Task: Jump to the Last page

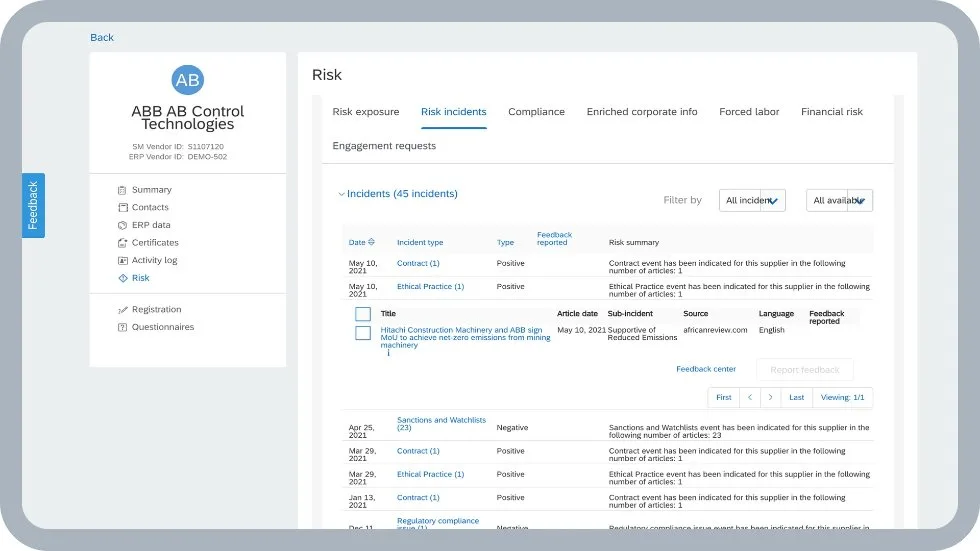Action: click(x=796, y=397)
